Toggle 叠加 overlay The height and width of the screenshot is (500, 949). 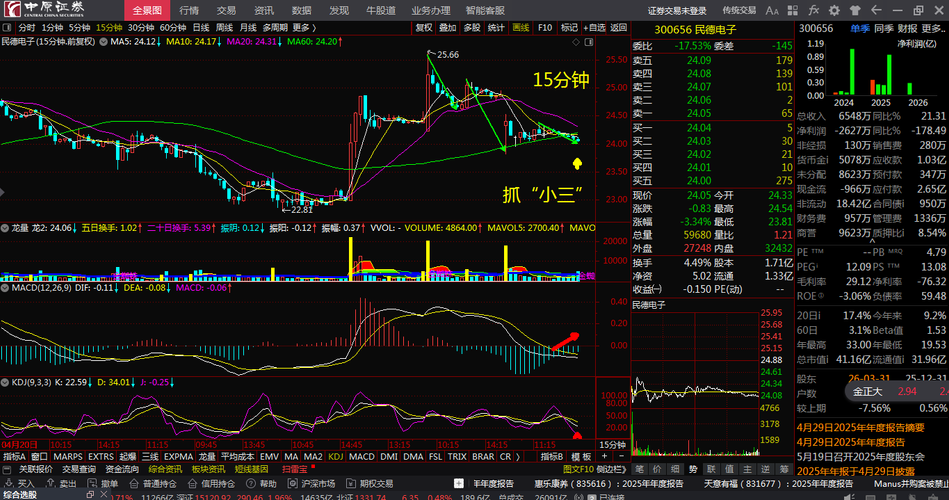point(448,27)
